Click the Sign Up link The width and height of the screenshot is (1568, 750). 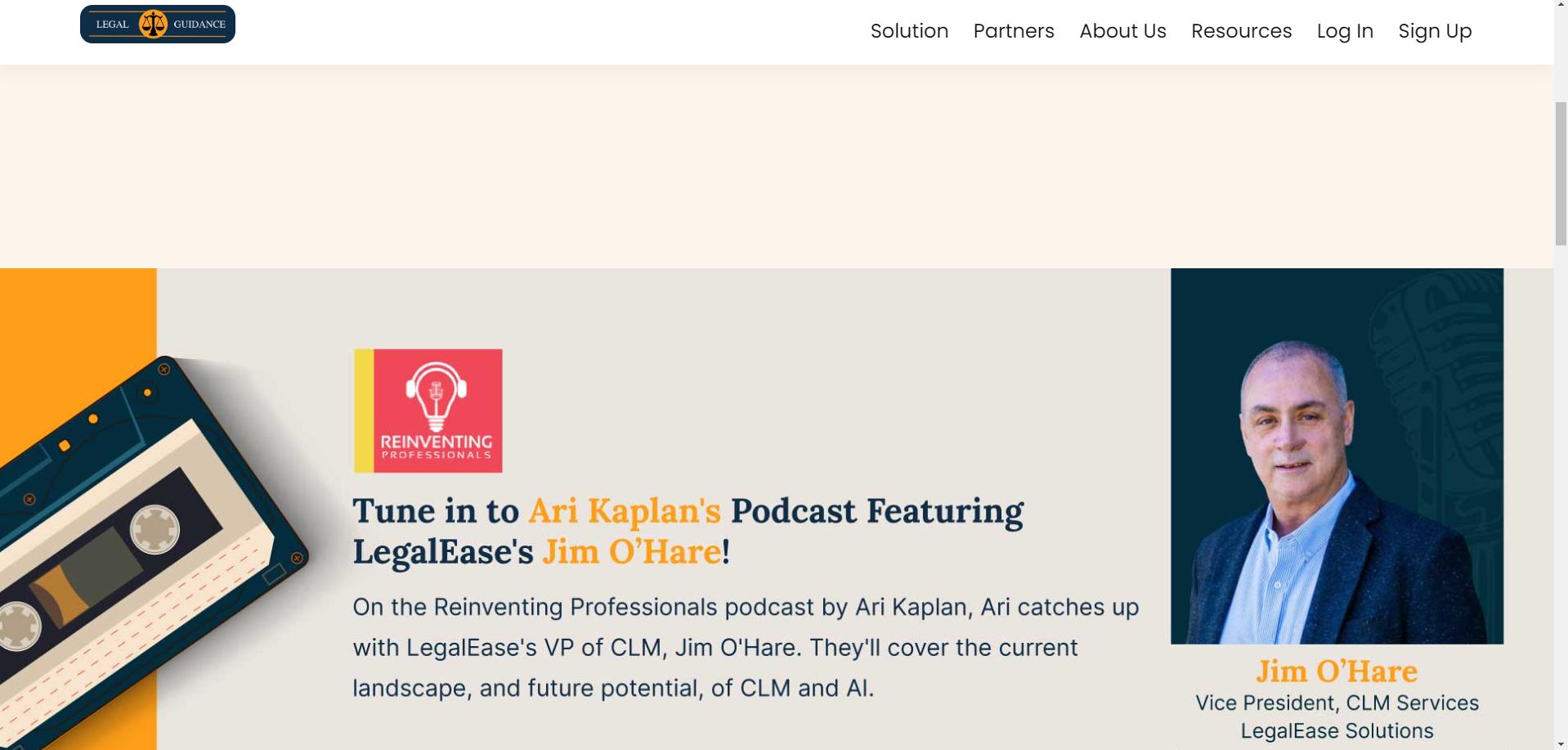(1435, 31)
